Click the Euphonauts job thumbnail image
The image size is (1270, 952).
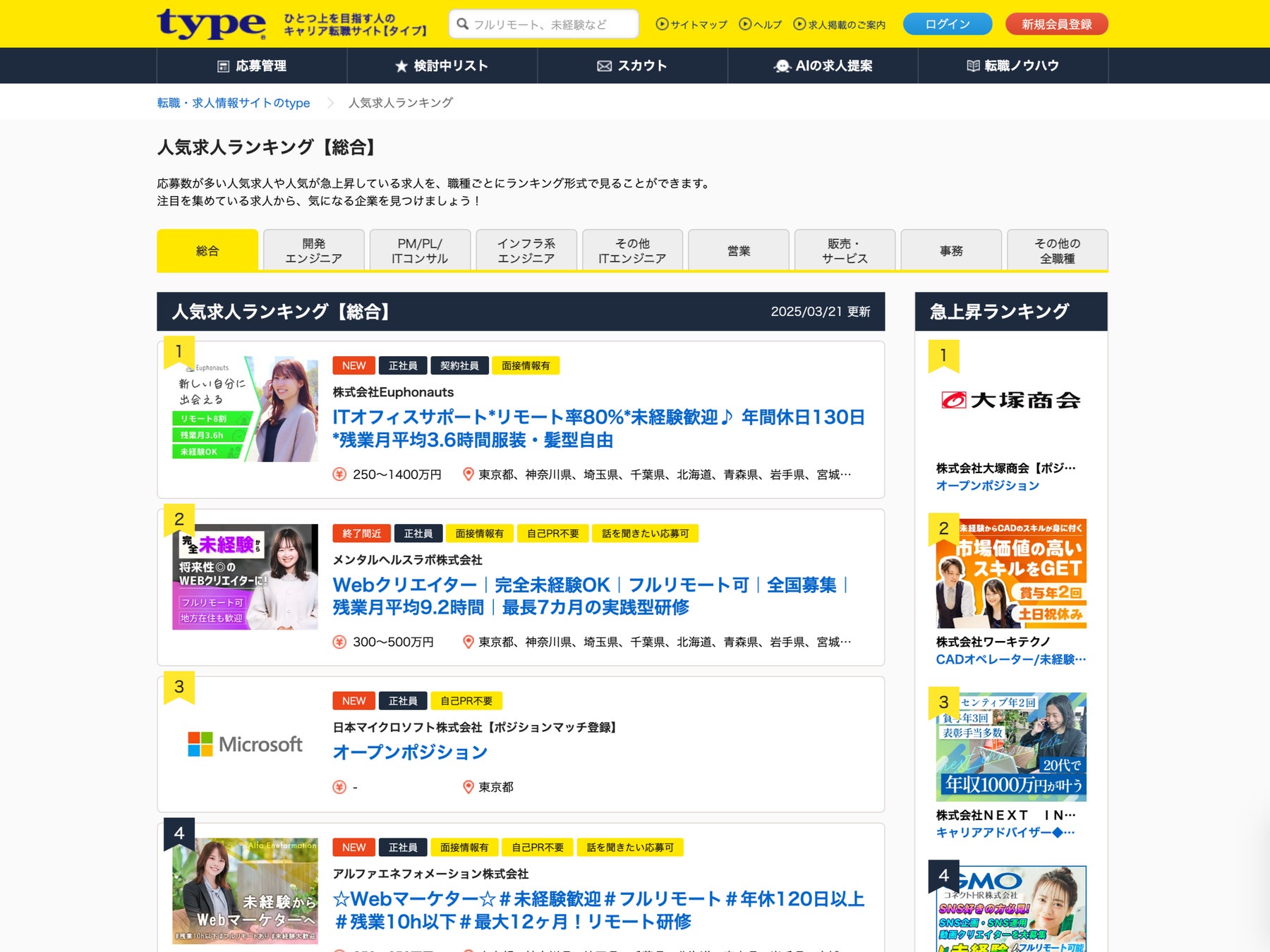click(245, 409)
